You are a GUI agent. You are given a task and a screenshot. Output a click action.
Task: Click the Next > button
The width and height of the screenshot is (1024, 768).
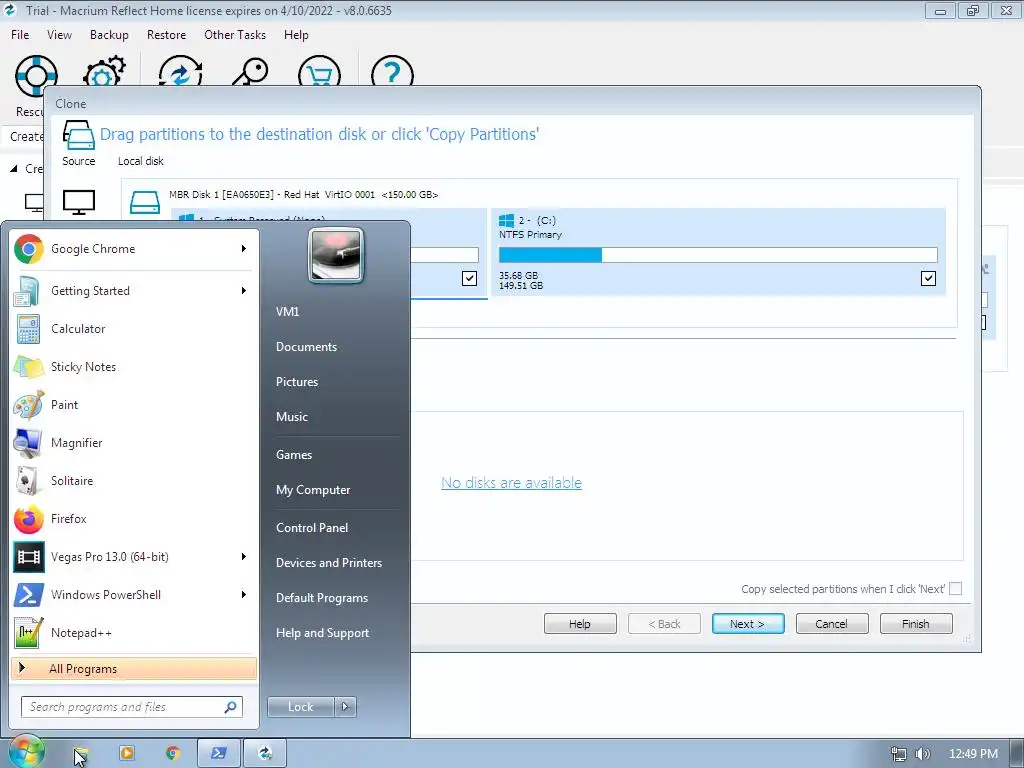coord(748,624)
